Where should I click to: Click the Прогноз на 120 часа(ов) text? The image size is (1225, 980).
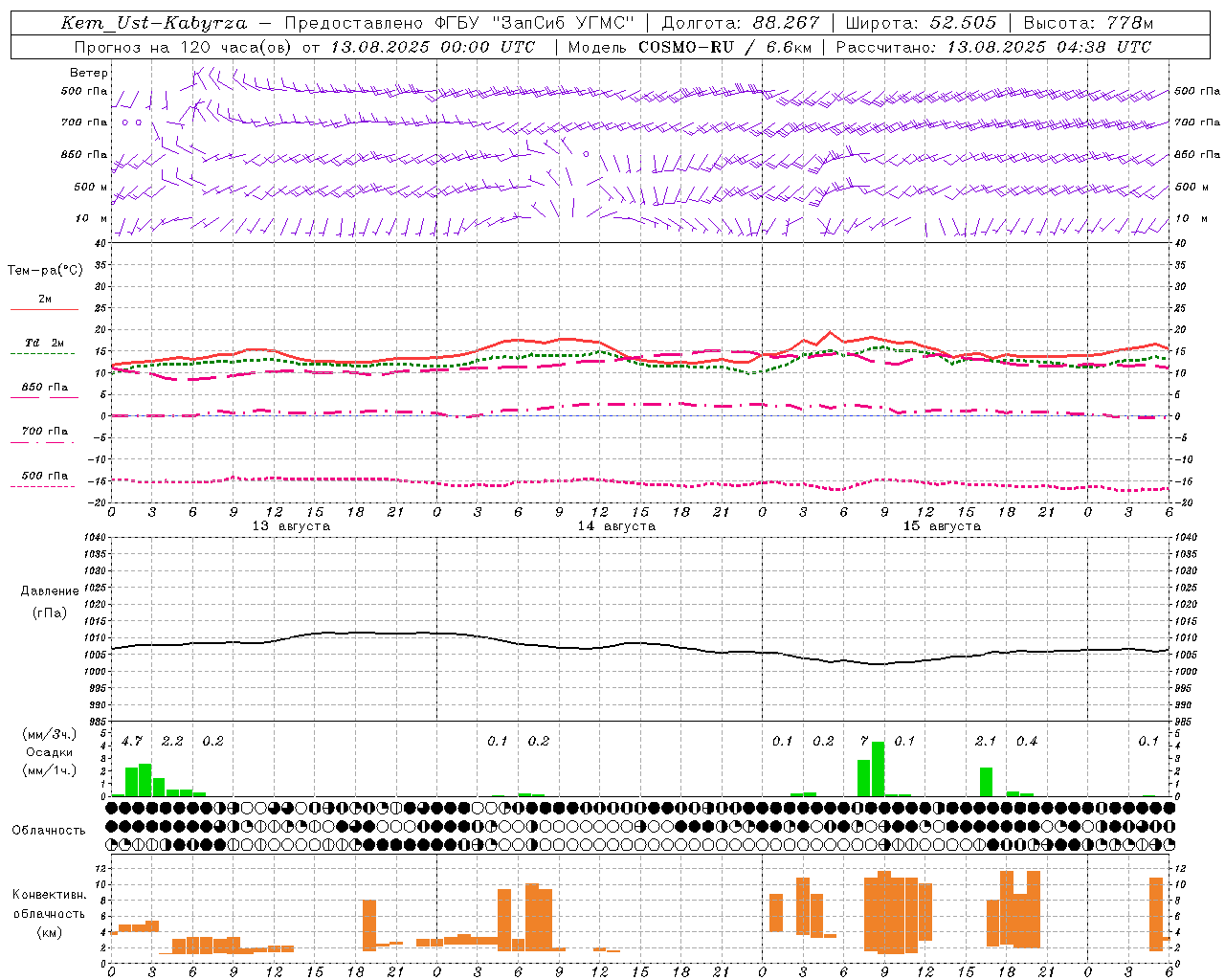[184, 47]
